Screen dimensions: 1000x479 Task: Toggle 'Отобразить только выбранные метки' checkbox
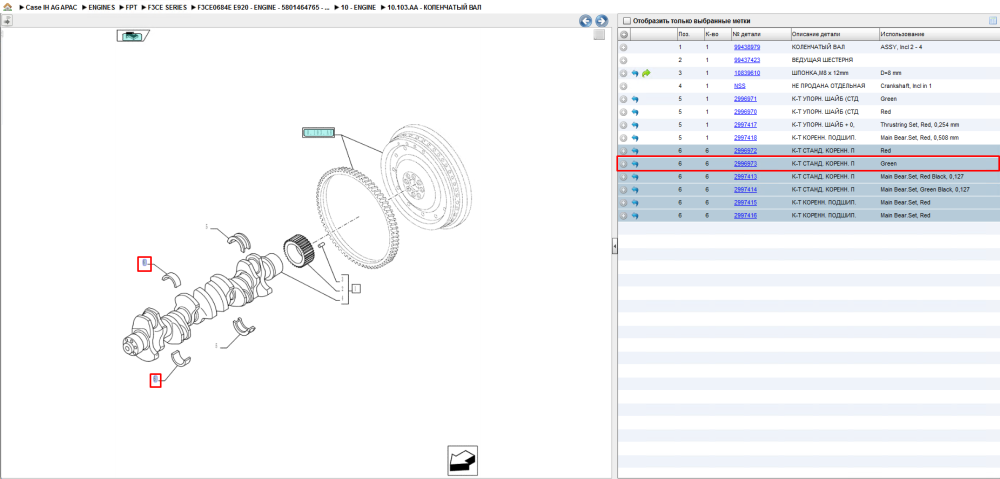(x=627, y=21)
